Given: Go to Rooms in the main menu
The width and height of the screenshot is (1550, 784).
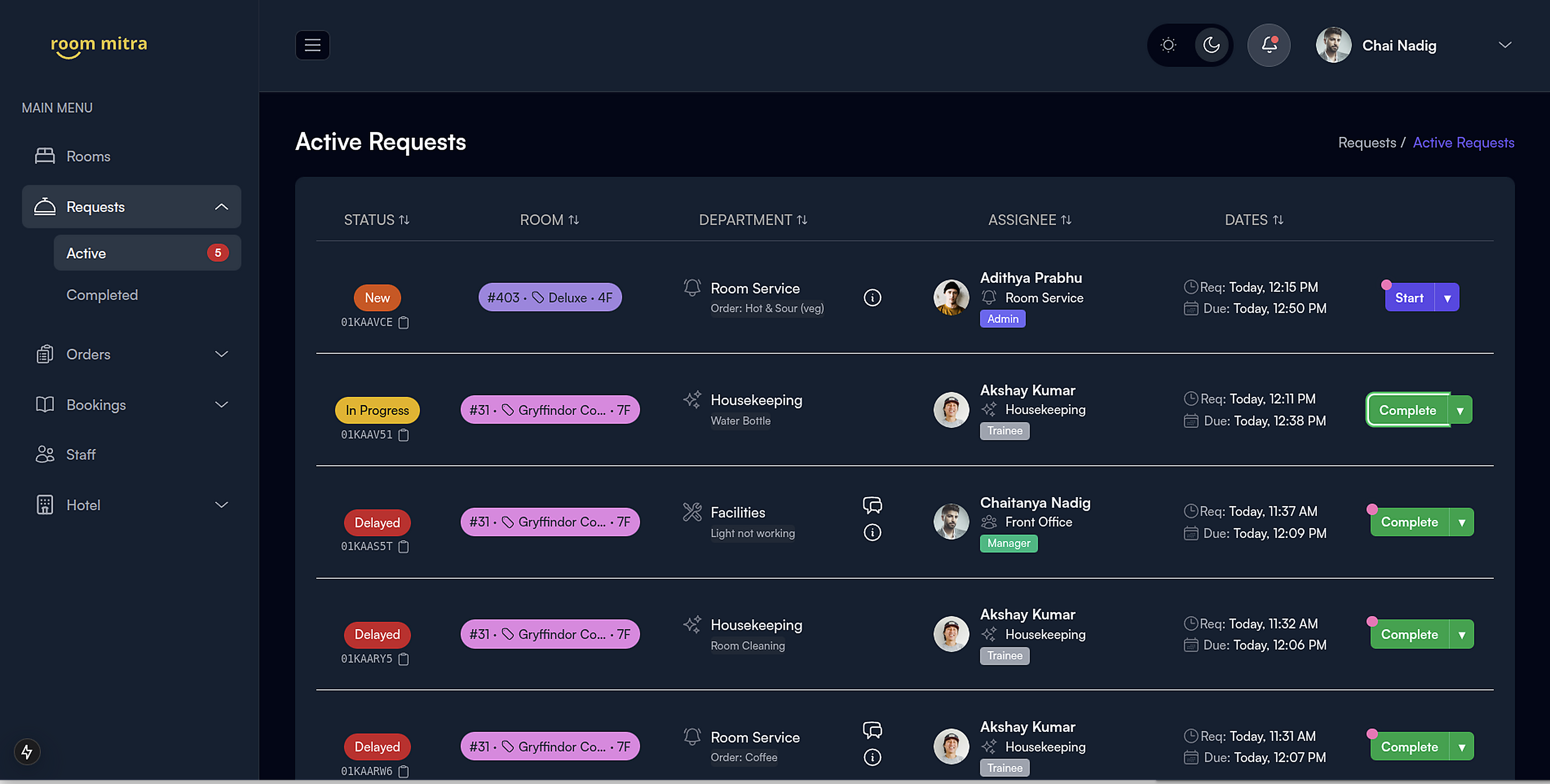Looking at the screenshot, I should [88, 156].
